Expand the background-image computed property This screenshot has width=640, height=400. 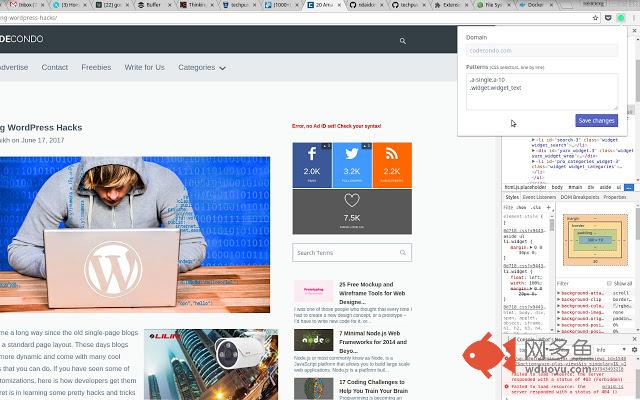[559, 312]
